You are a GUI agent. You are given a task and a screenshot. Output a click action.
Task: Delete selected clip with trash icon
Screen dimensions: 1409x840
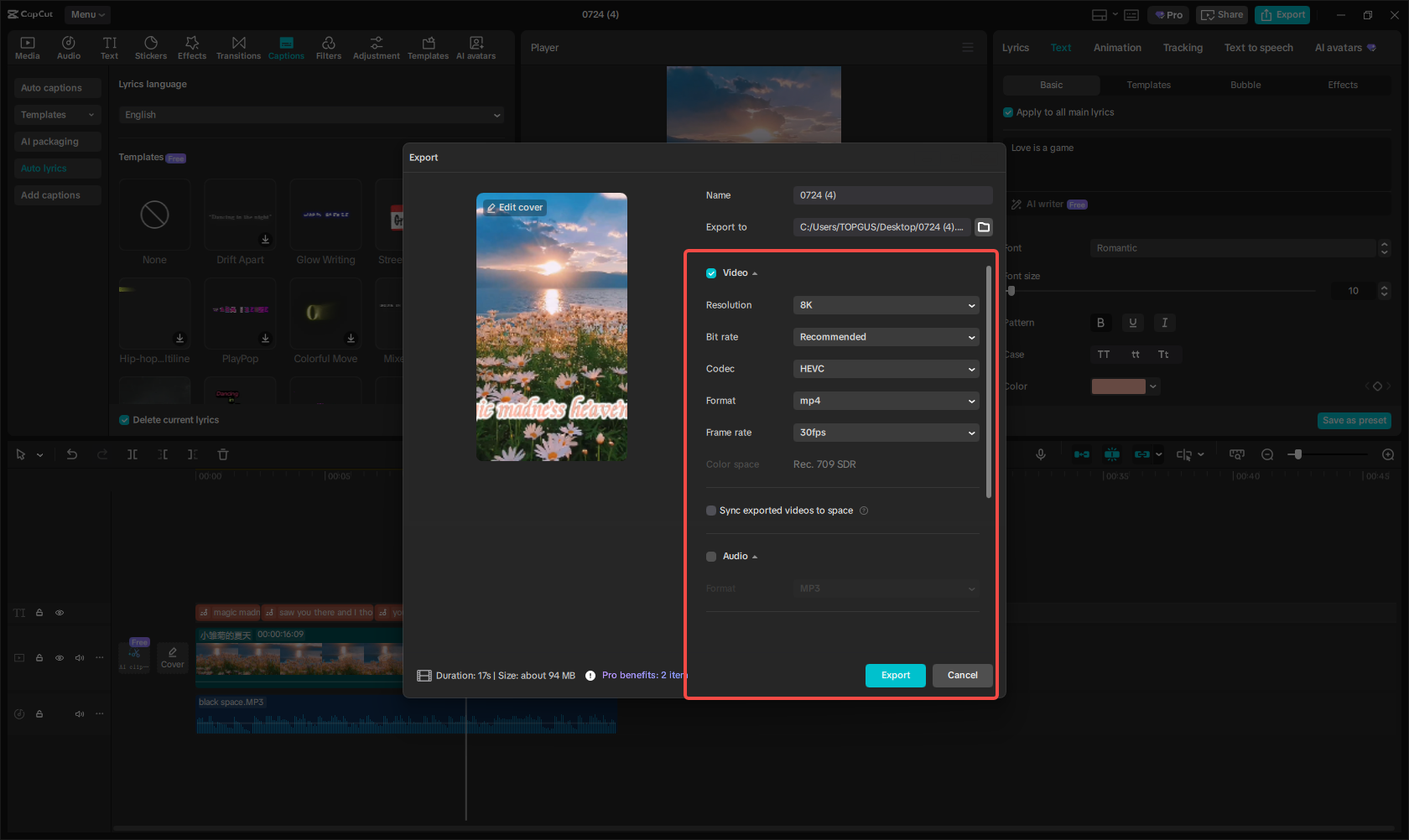pyautogui.click(x=222, y=454)
